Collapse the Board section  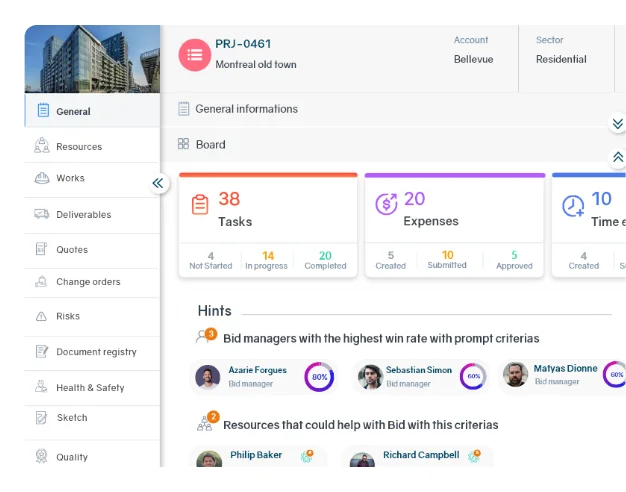point(617,157)
